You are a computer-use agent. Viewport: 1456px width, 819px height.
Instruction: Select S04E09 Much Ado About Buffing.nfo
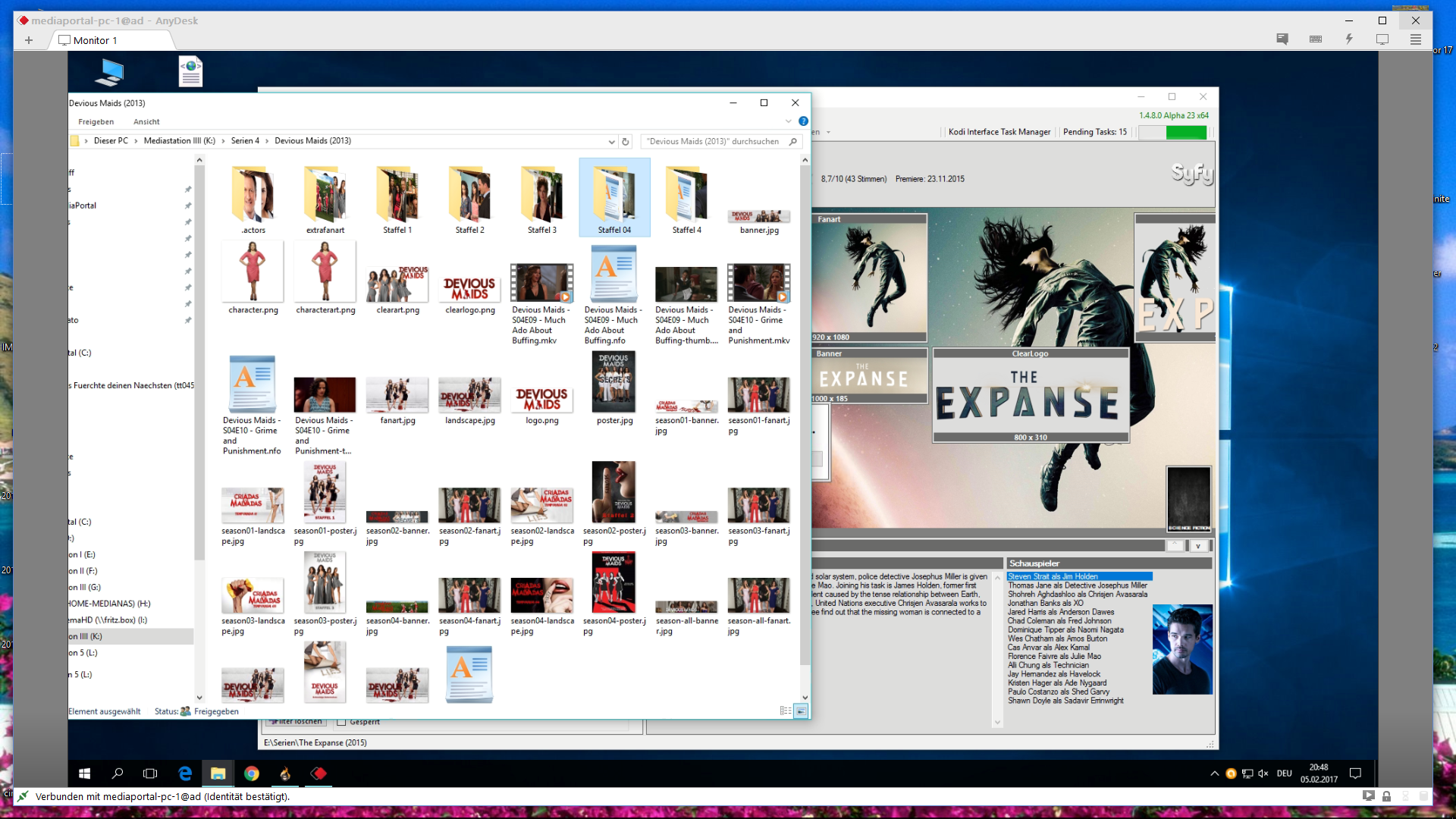pos(614,297)
